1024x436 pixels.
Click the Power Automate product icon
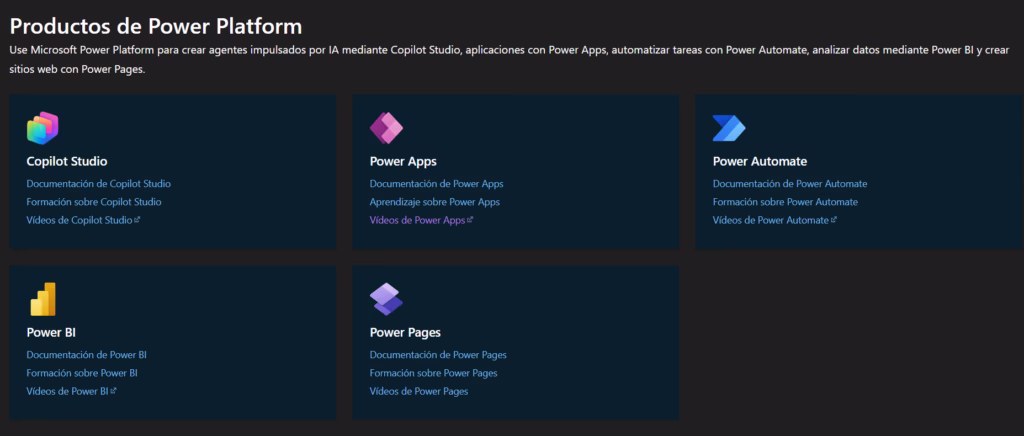tap(729, 128)
